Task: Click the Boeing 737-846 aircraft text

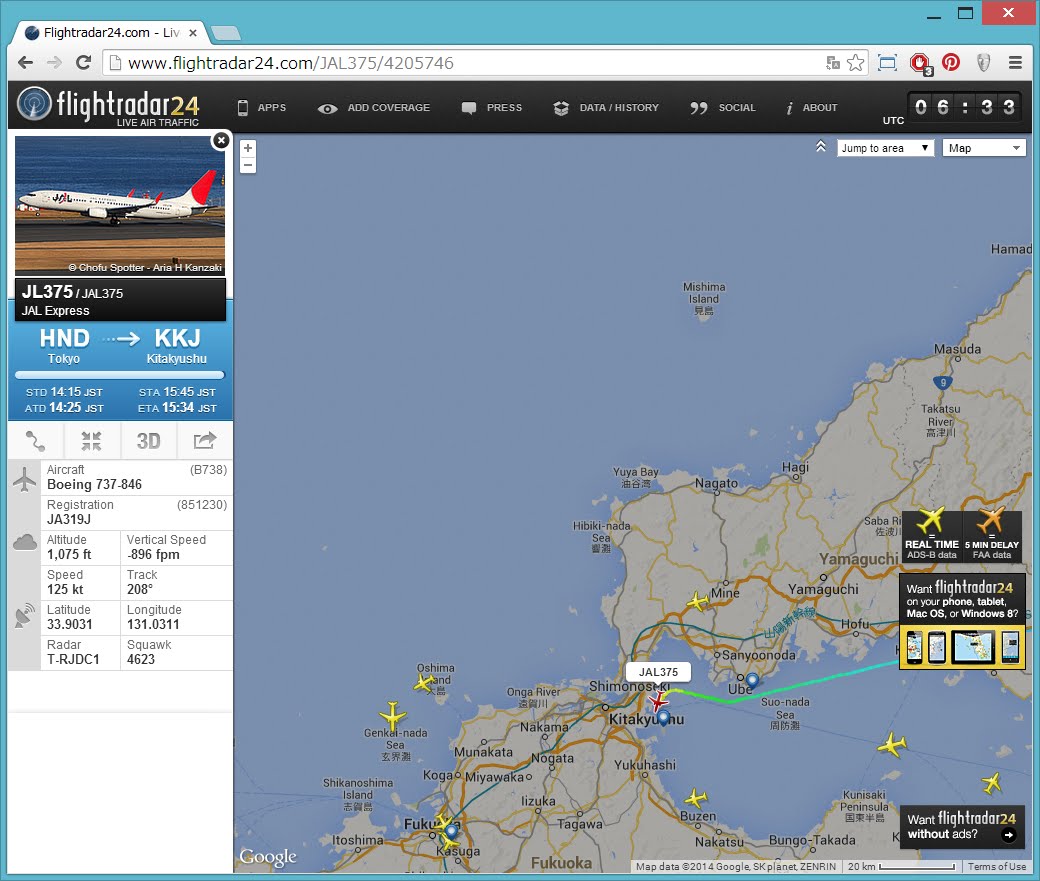Action: point(94,485)
